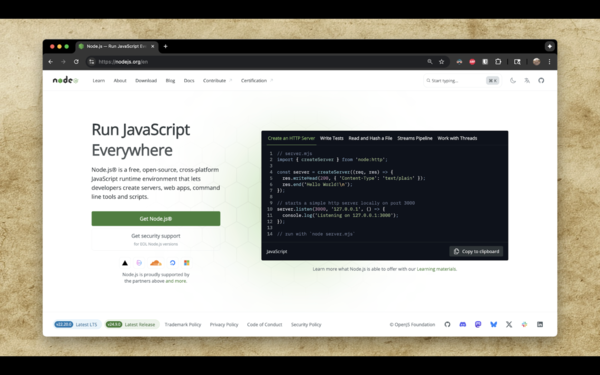Screen dimensions: 600x375
Task: Click the 'Run JavaScript Everywhere' heading
Action: 141,140
